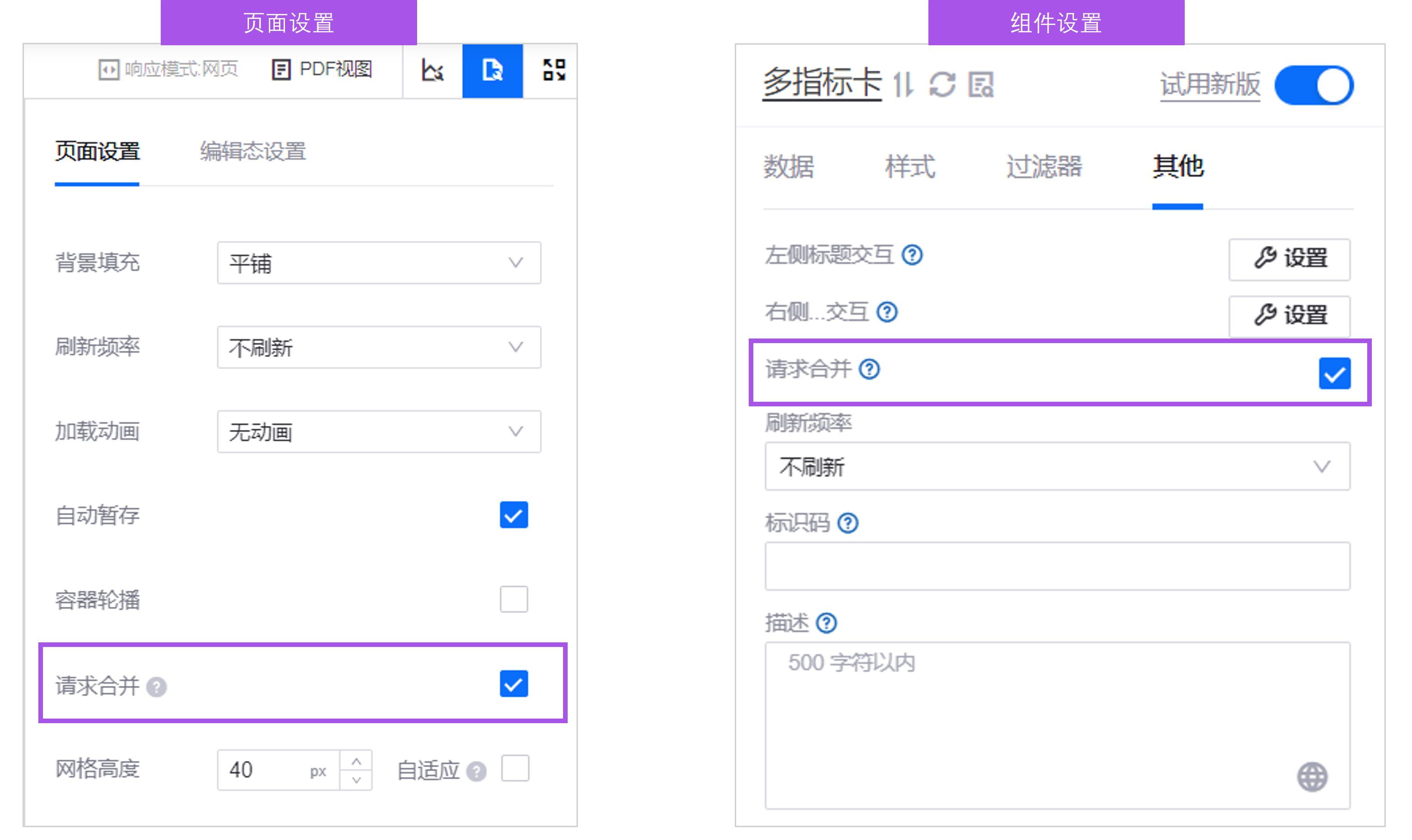Viewport: 1412px width, 840px height.
Task: Open component 刷新频率 dropdown under 请求合并
Action: click(1057, 467)
